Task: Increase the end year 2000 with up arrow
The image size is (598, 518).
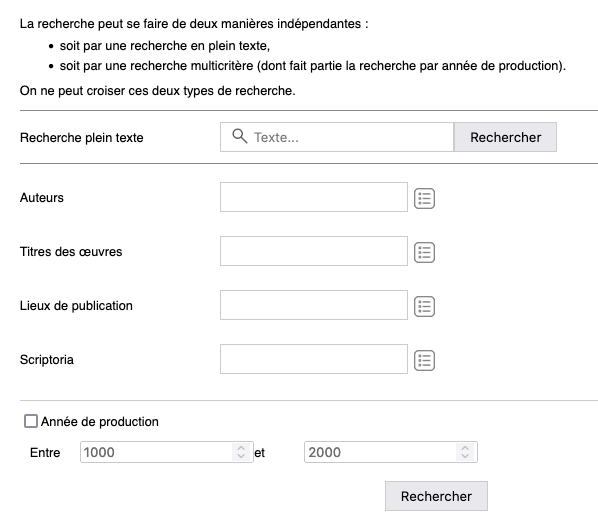Action: (465, 448)
